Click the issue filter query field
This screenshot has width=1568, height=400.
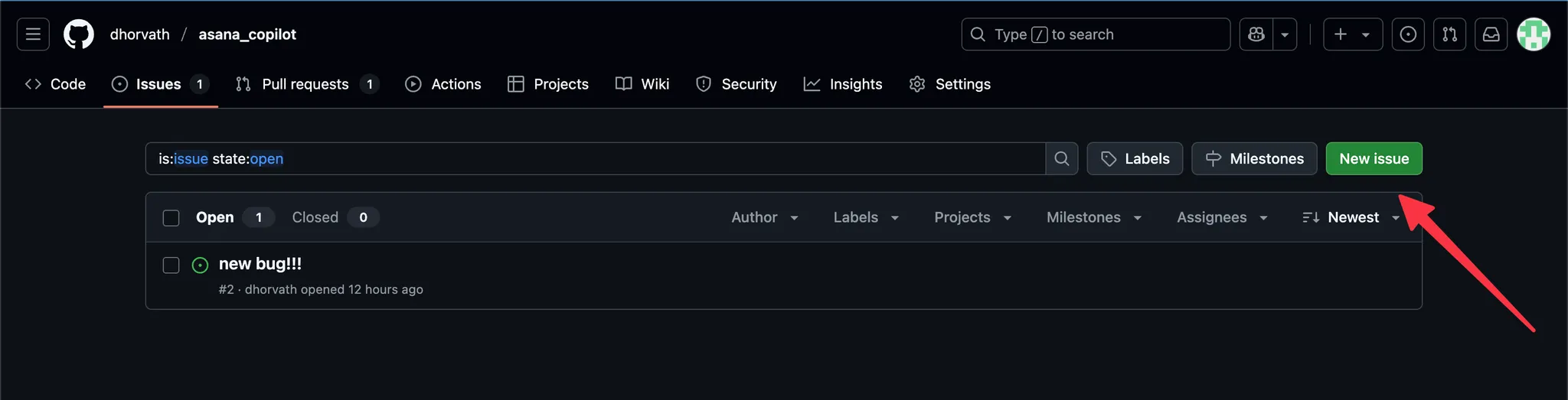coord(596,158)
